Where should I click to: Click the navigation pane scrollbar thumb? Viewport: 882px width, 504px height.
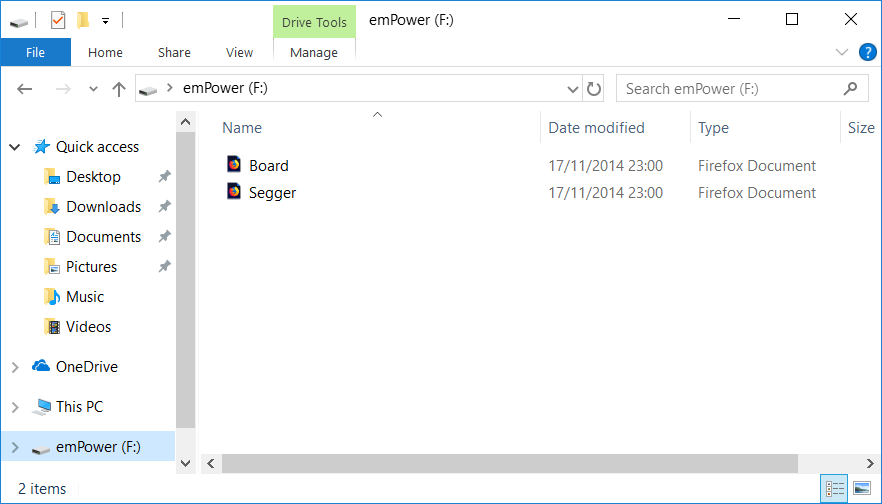point(186,280)
